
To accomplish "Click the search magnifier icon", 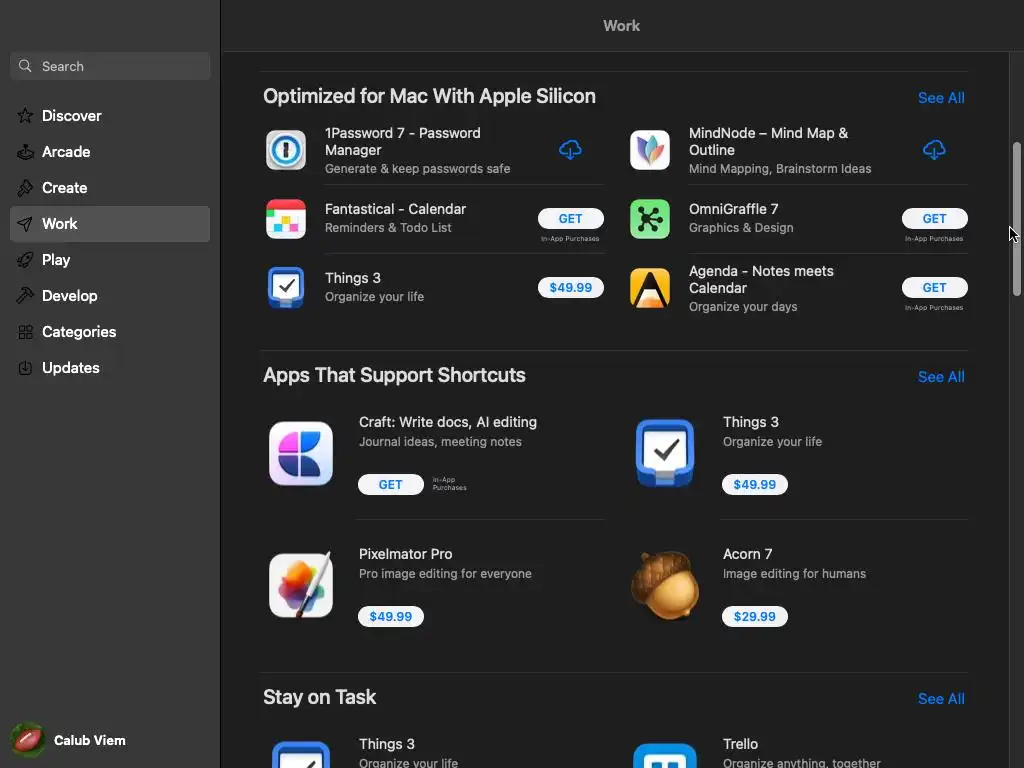I will pos(25,66).
